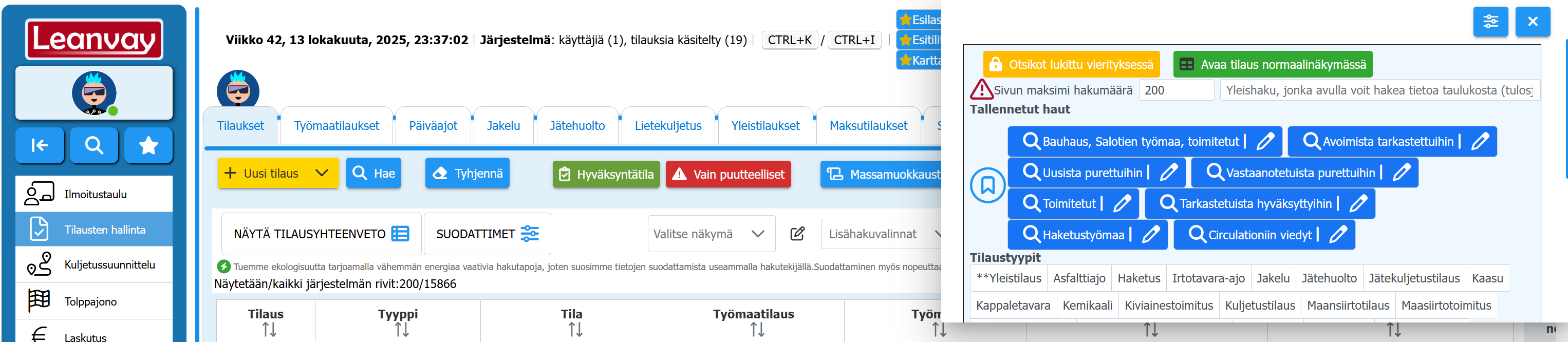Image resolution: width=1568 pixels, height=342 pixels.
Task: Open the Lisähakuvalinnat dropdown
Action: pos(883,234)
